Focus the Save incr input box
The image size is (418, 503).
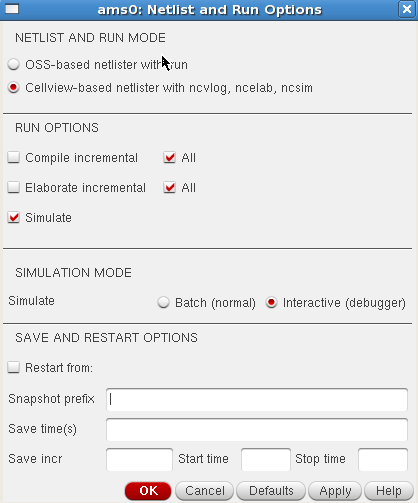tap(139, 459)
